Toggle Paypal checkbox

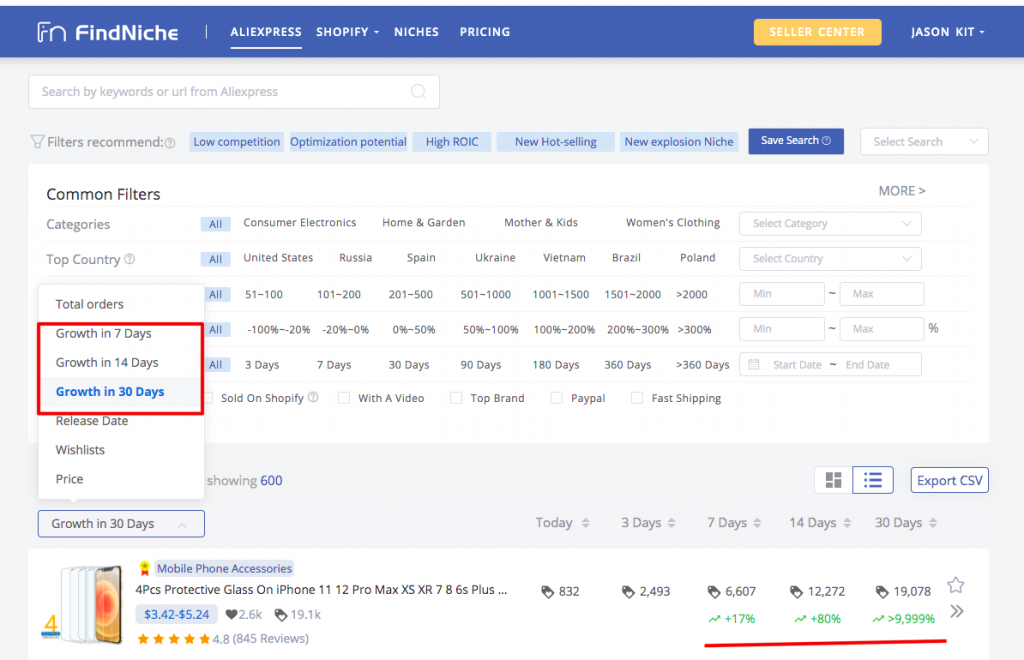pyautogui.click(x=556, y=398)
